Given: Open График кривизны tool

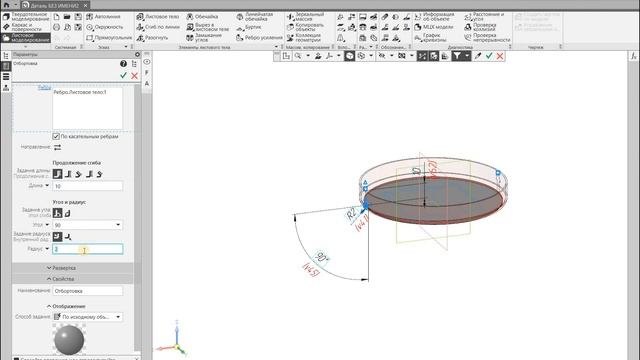Looking at the screenshot, I should (430, 38).
